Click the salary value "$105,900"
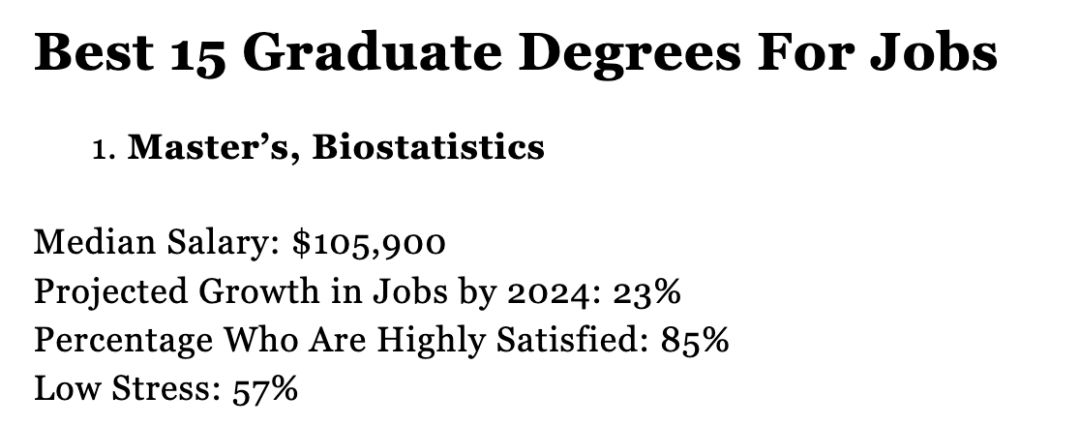1080x426 pixels. point(369,243)
